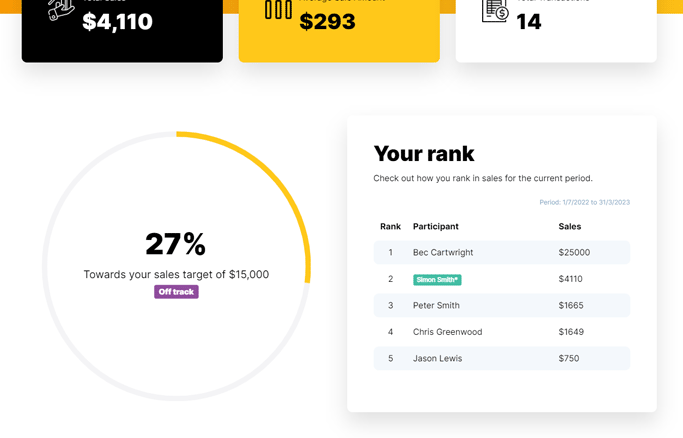Click the hand-with-money total sales icon
Image resolution: width=683 pixels, height=438 pixels.
point(61,10)
